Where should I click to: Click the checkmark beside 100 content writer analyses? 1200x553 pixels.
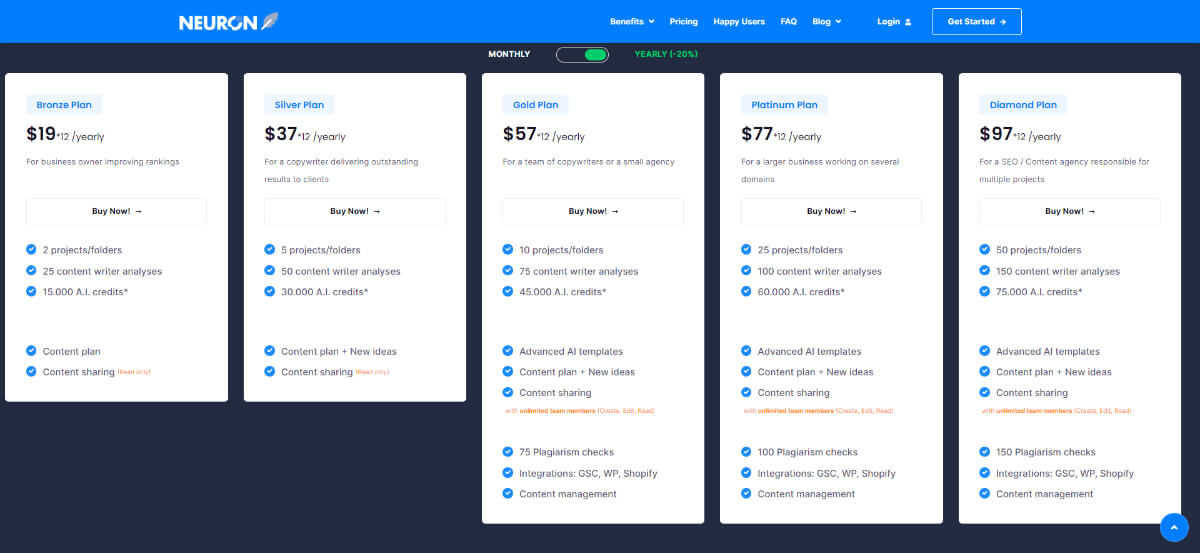pos(747,271)
